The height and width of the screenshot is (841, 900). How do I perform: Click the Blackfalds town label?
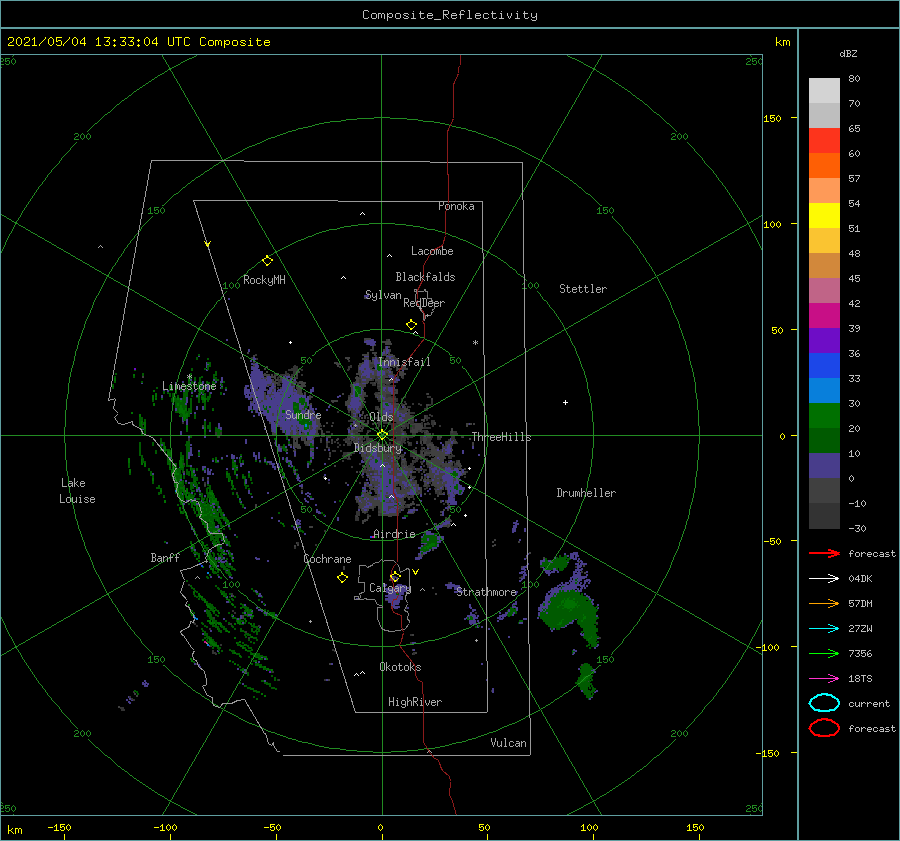coord(425,277)
